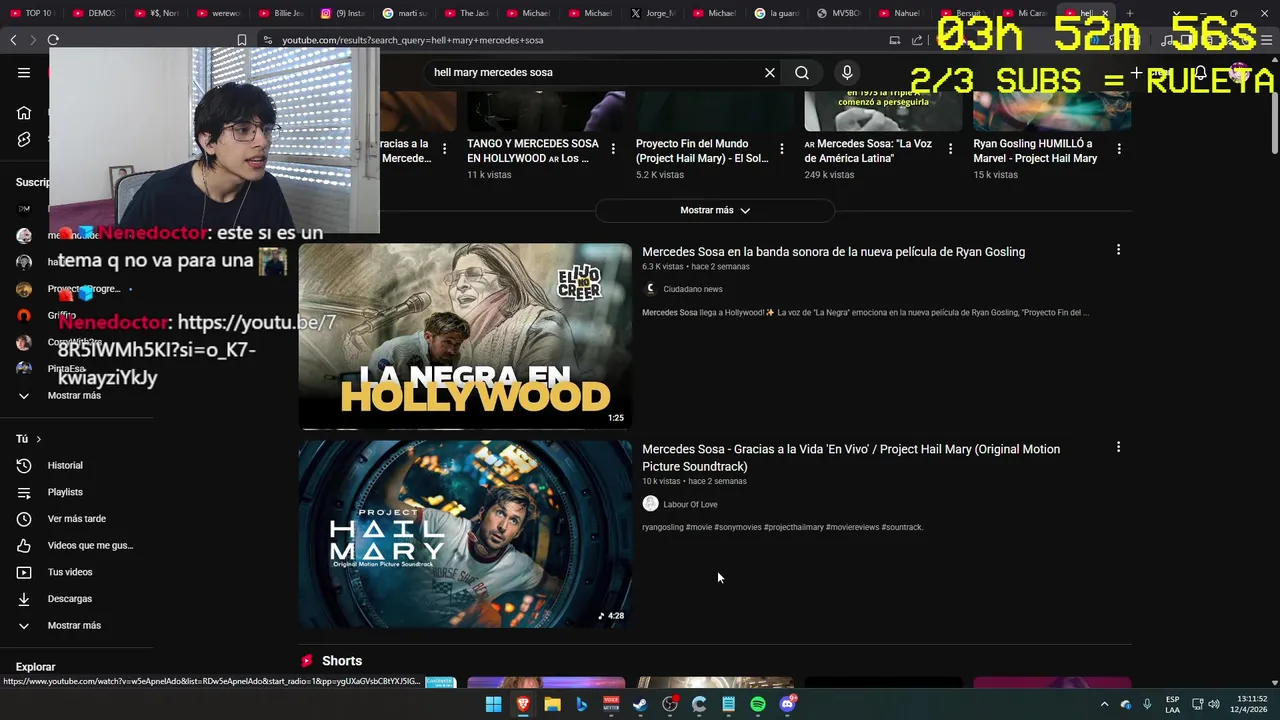1280x720 pixels.
Task: Open 'Mercedes Sosa en la banda sonora' title
Action: [x=833, y=252]
